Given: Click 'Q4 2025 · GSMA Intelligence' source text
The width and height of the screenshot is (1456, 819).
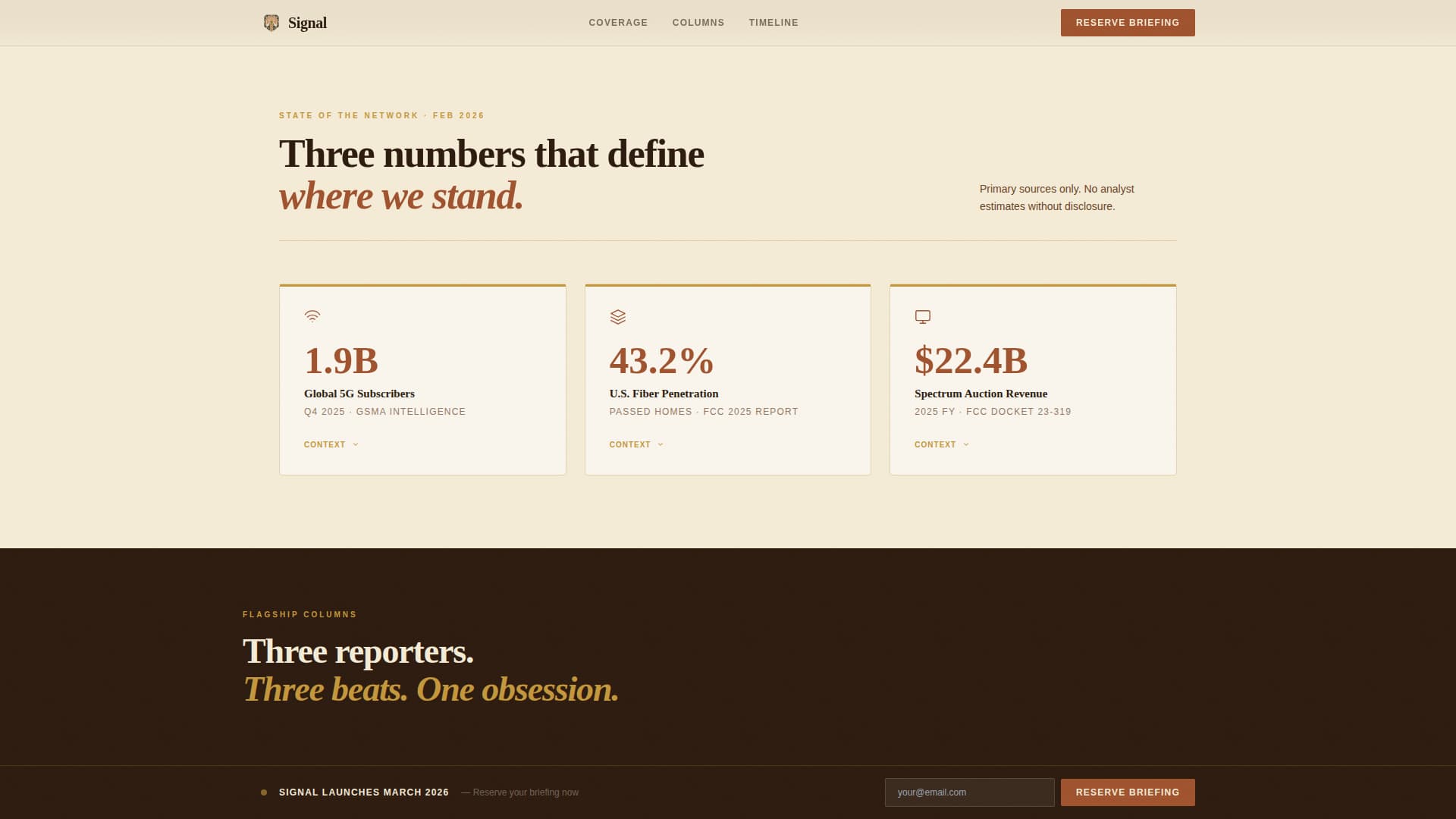Looking at the screenshot, I should [x=385, y=412].
